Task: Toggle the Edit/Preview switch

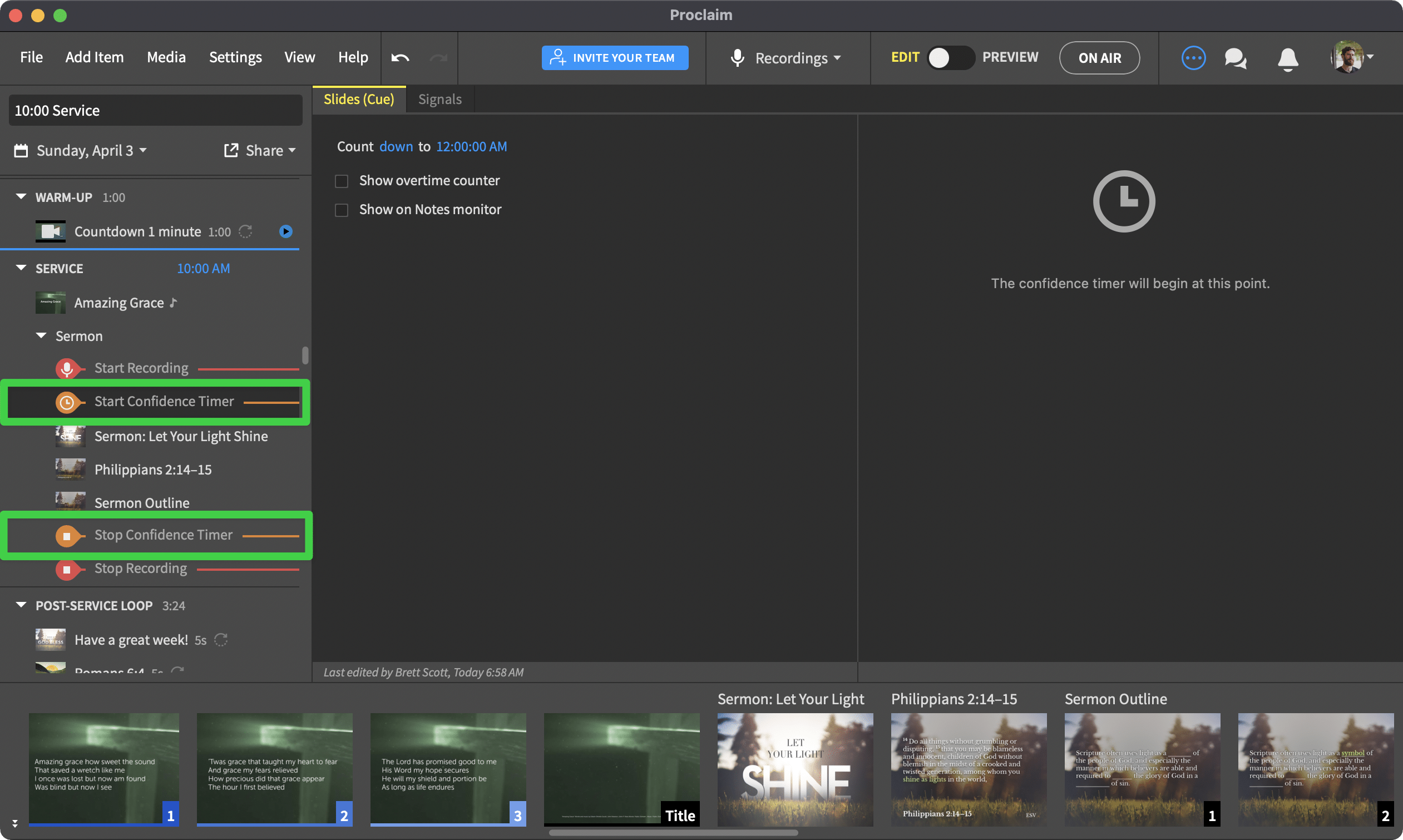Action: tap(950, 58)
